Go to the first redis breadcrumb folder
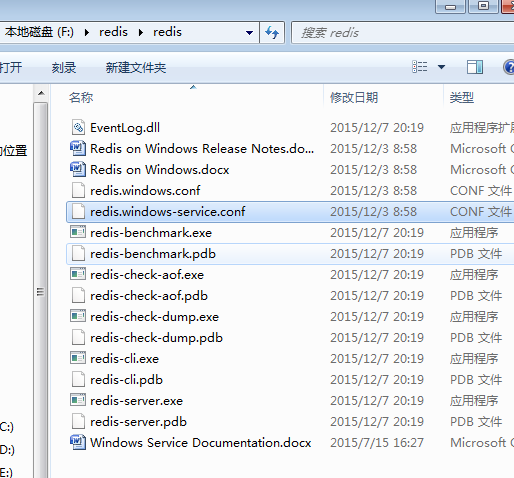The width and height of the screenshot is (514, 478). click(113, 32)
